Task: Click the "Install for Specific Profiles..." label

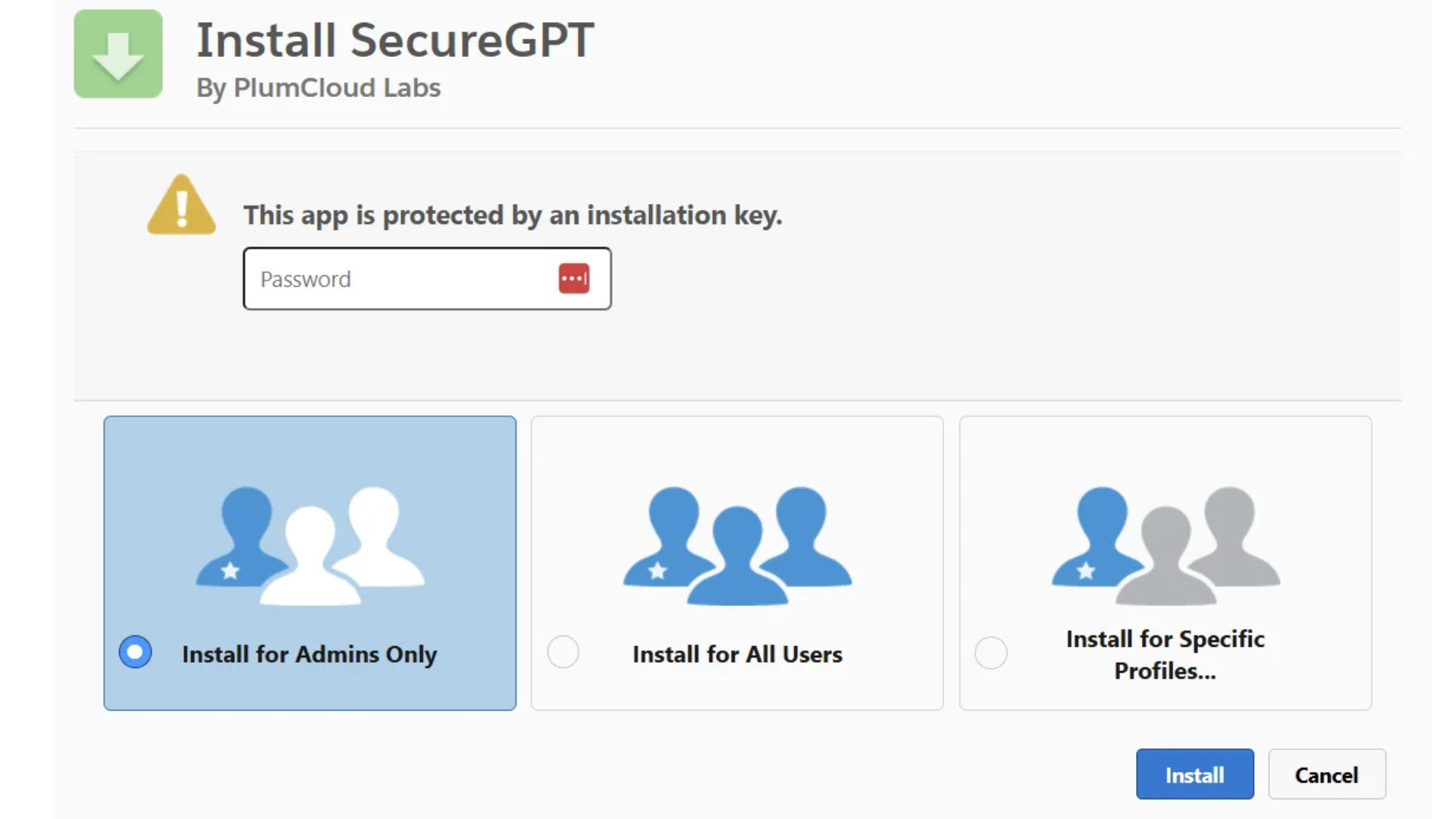Action: [x=1165, y=654]
